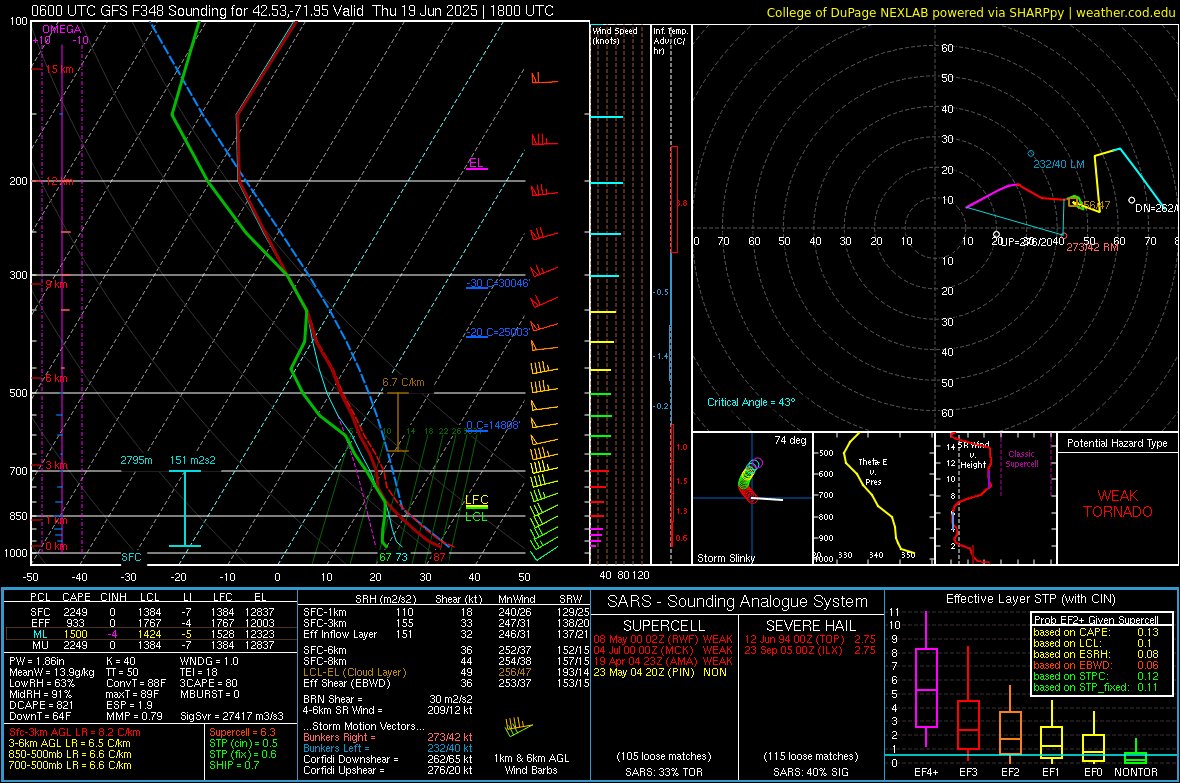Select the '12 Jun 94 00Z (TOP)' hail analogue
Screen dimensions: 1180x783
(810, 639)
